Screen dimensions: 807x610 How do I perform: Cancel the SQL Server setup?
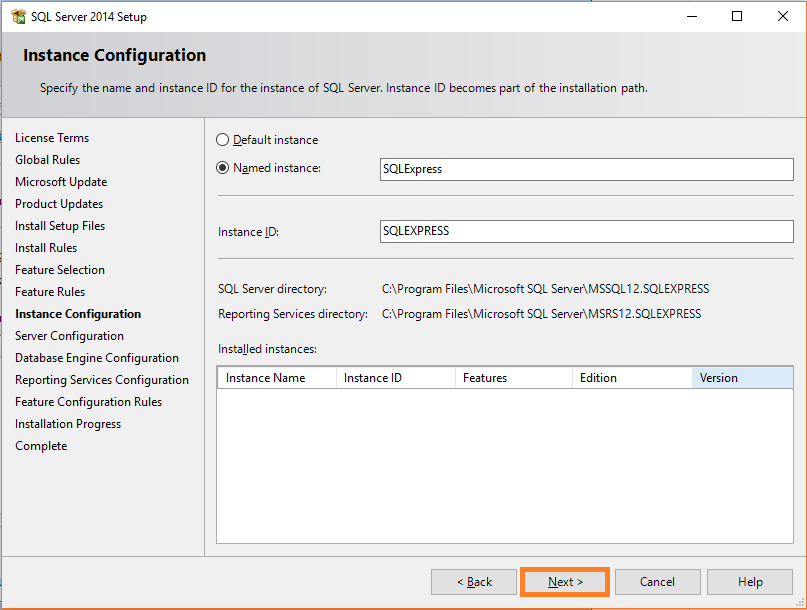657,582
